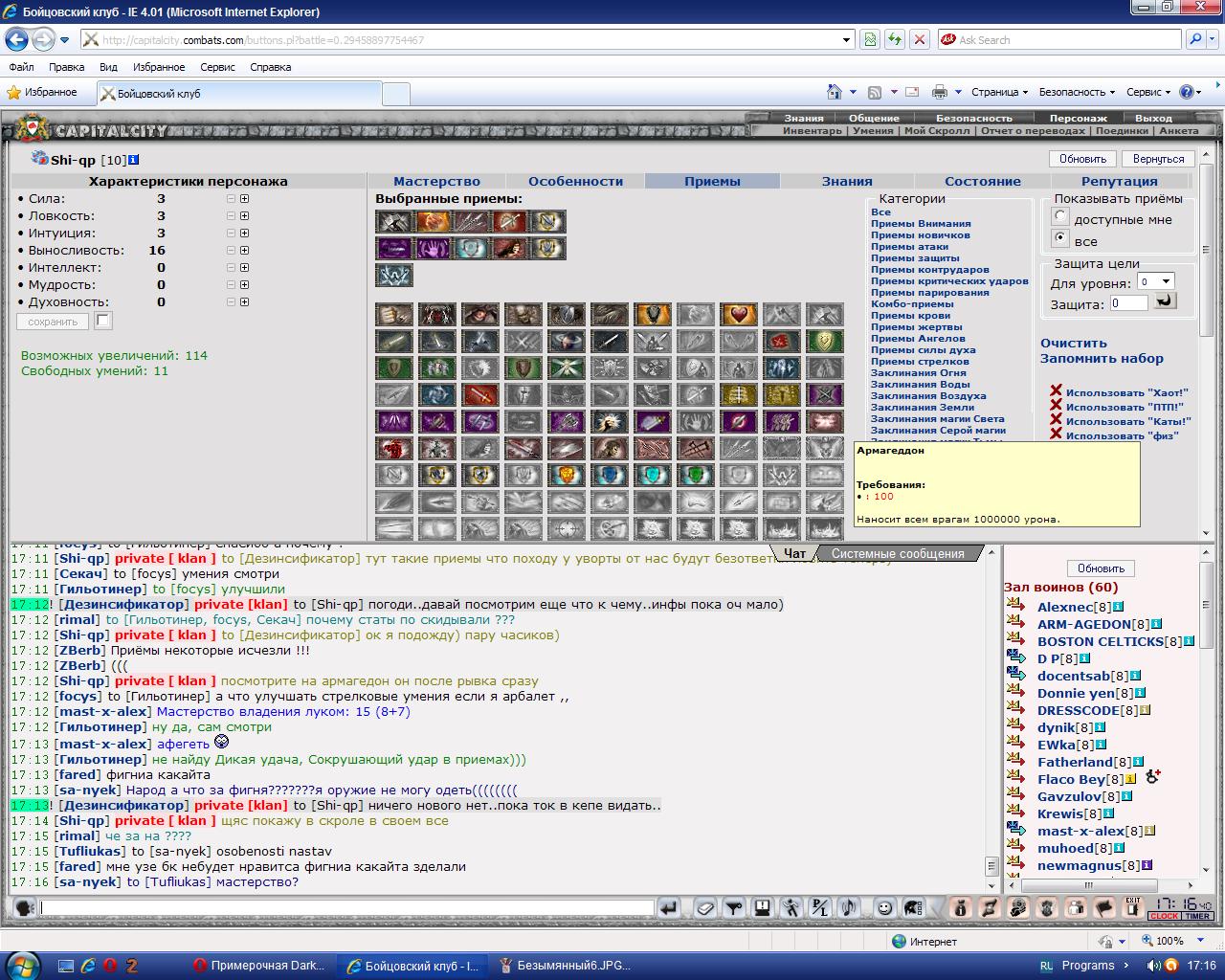Click the helmet with list icon
Viewport: 1225px width, 980px height.
pyautogui.click(x=914, y=907)
